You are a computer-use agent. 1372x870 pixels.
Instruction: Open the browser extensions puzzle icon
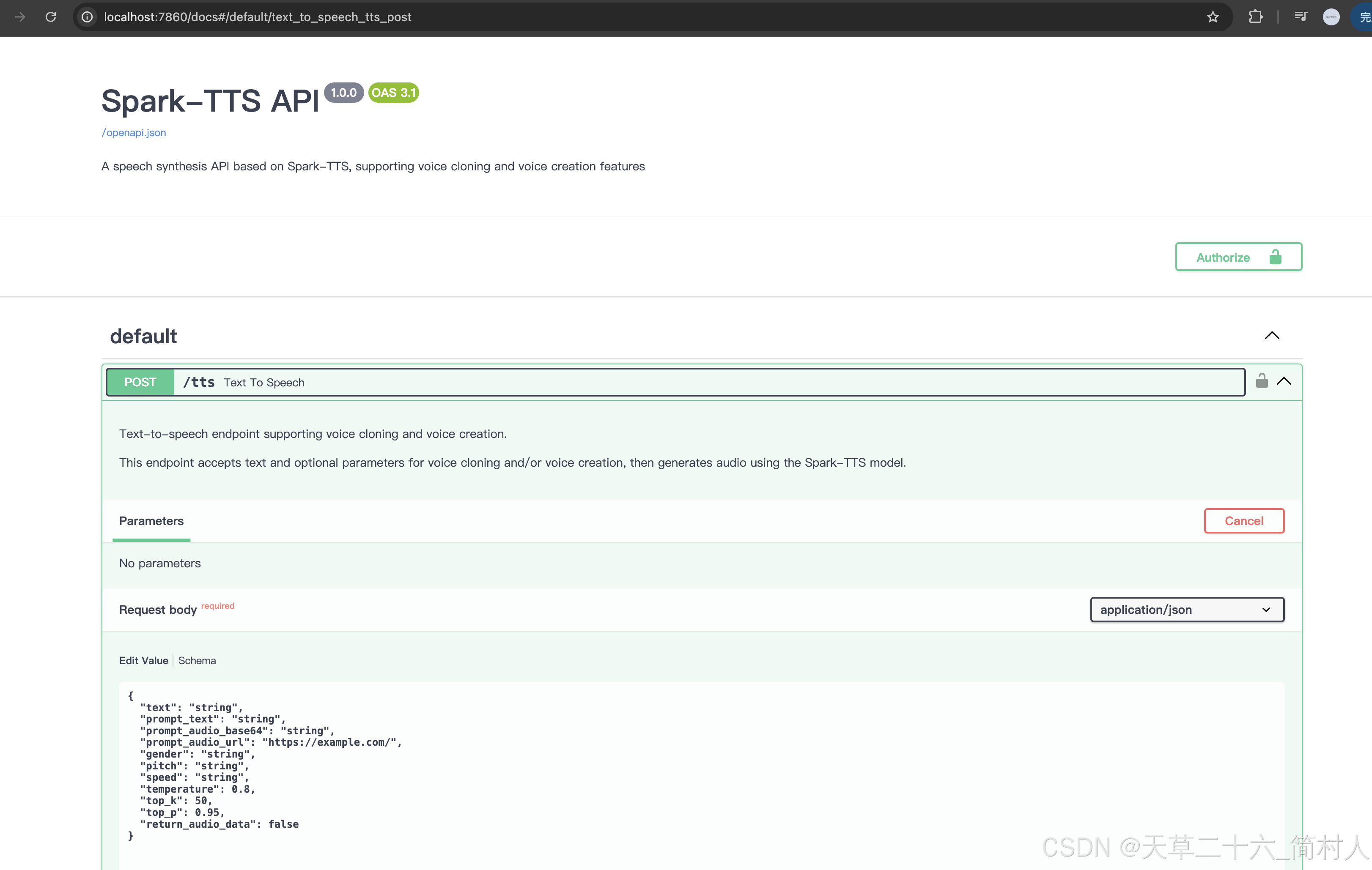click(x=1255, y=17)
